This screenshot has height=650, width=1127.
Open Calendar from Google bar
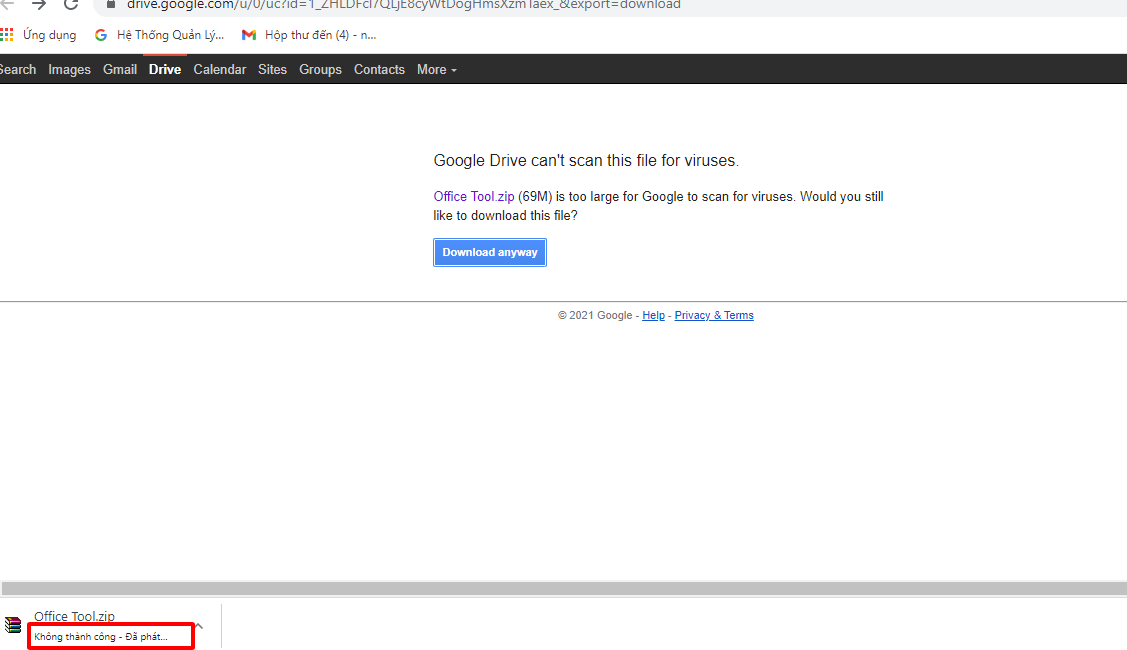[219, 70]
